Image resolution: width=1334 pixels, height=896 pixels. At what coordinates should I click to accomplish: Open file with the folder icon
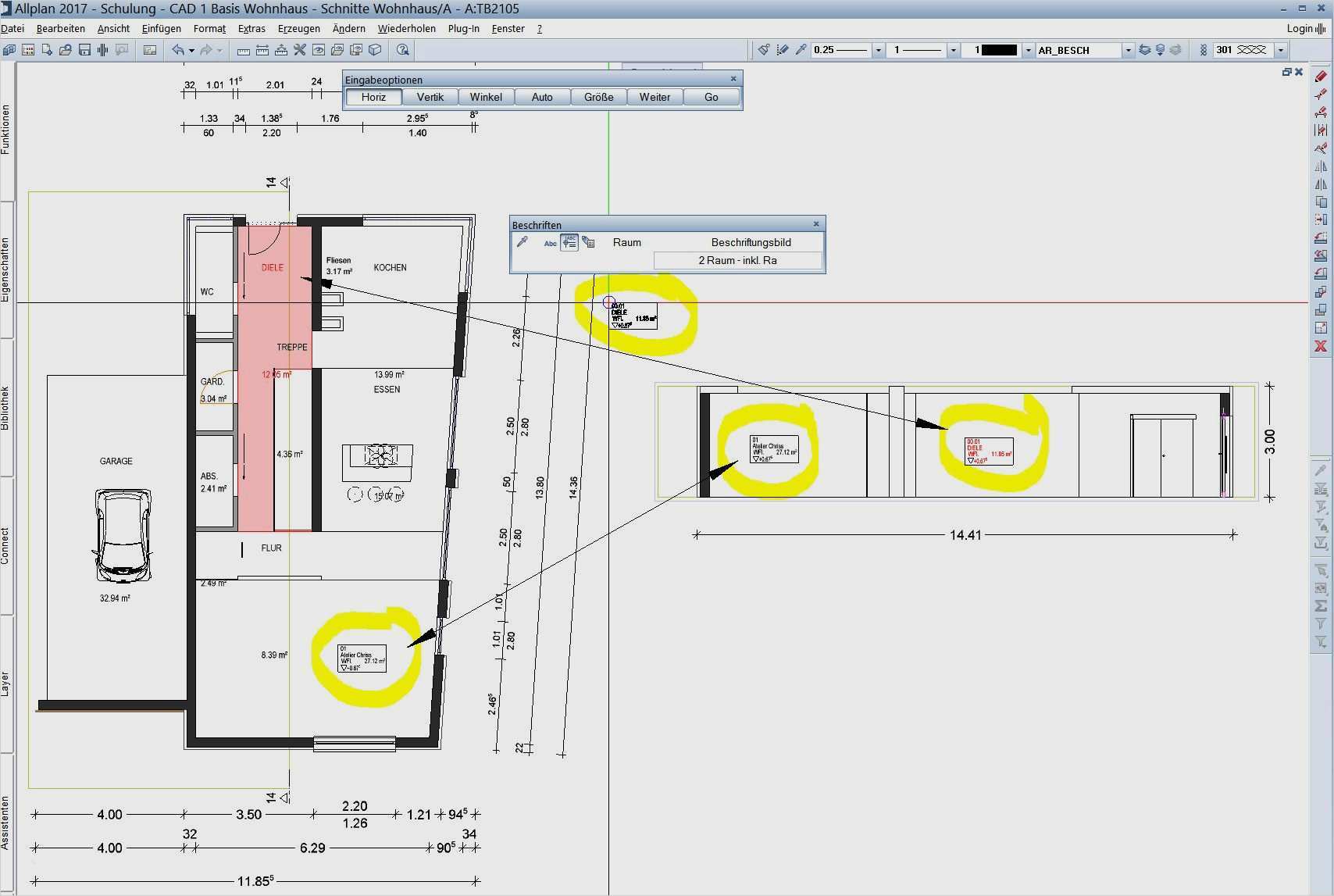pyautogui.click(x=66, y=50)
